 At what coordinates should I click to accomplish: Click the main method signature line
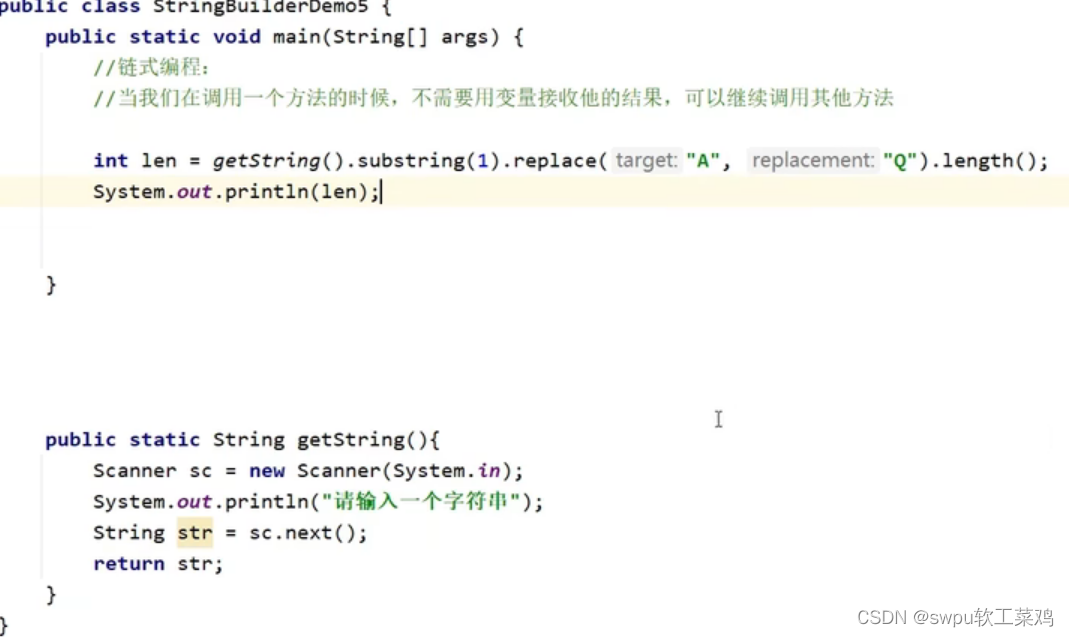tap(284, 37)
